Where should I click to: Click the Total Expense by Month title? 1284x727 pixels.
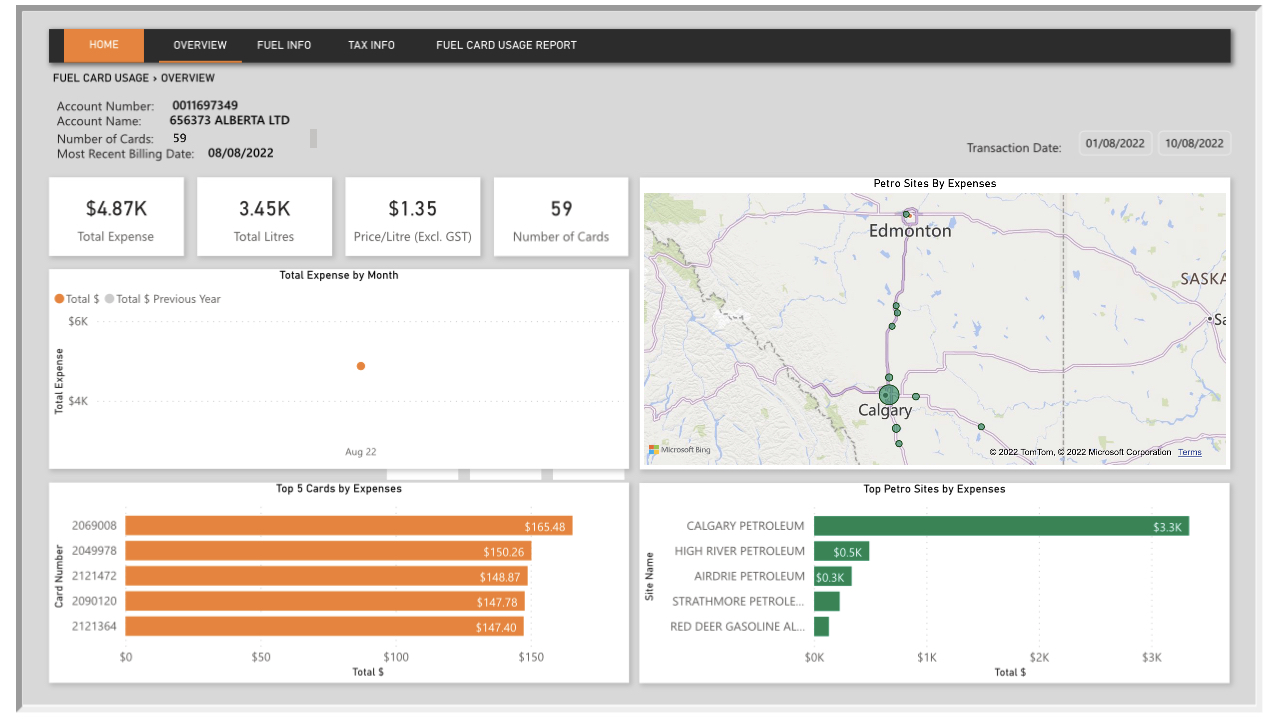coord(339,275)
